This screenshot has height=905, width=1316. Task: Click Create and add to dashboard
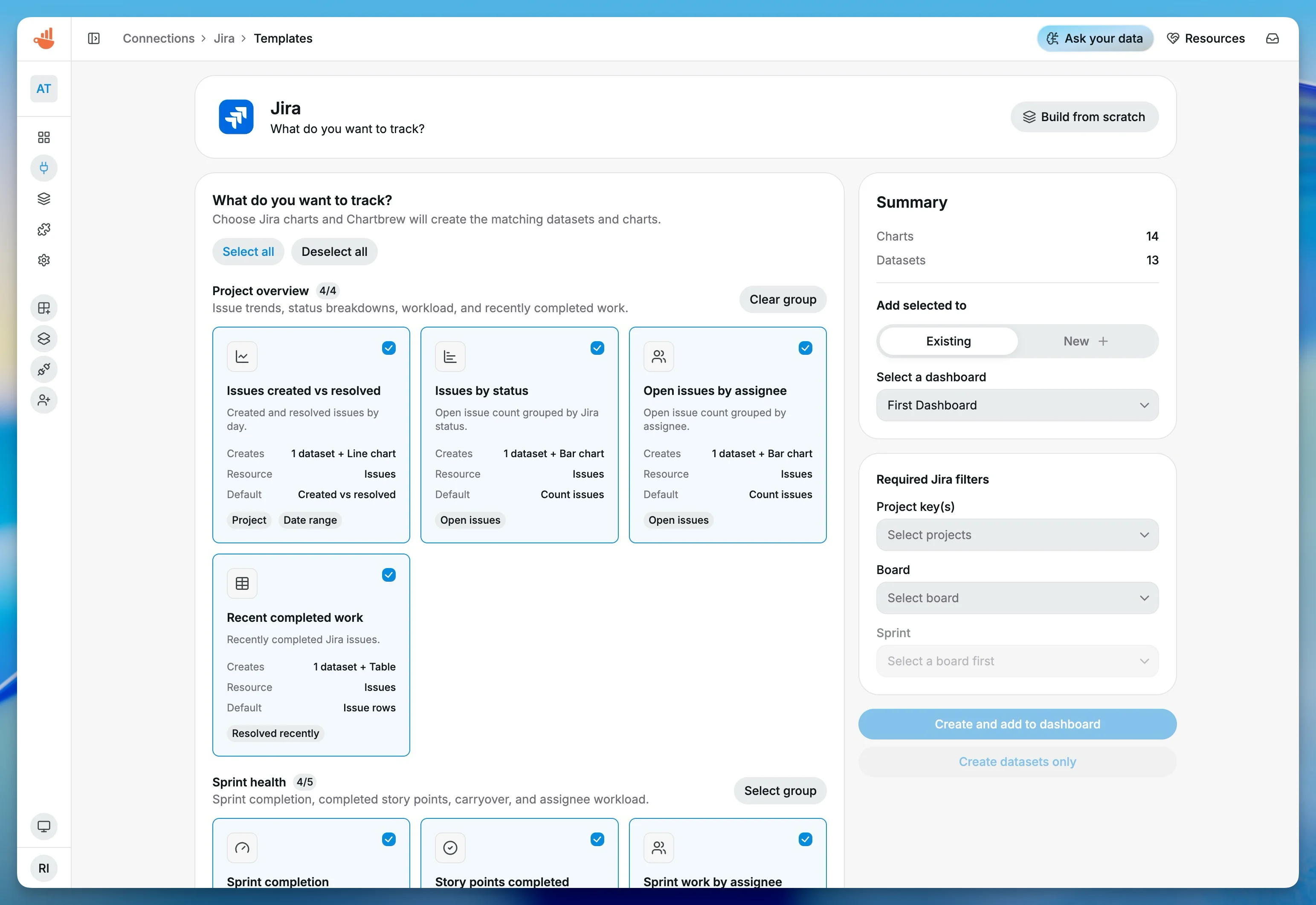pyautogui.click(x=1017, y=724)
